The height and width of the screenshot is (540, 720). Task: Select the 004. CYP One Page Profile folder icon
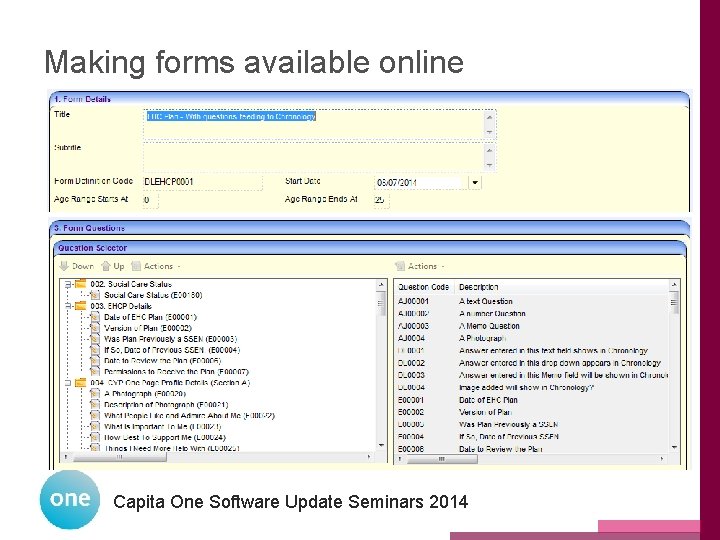80,382
